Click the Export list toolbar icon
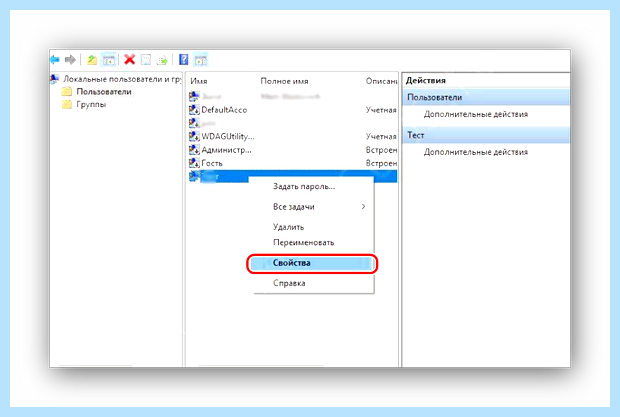 pos(162,60)
